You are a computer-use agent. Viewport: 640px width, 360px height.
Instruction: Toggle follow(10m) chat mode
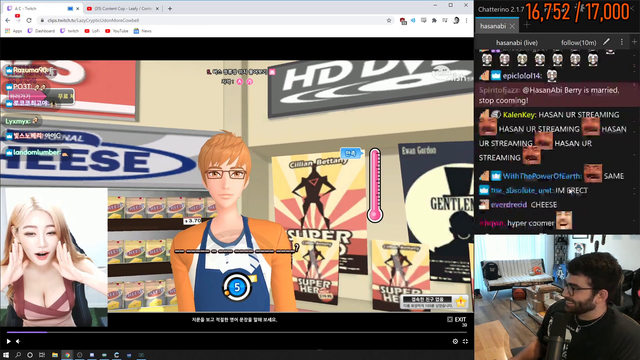tap(578, 42)
